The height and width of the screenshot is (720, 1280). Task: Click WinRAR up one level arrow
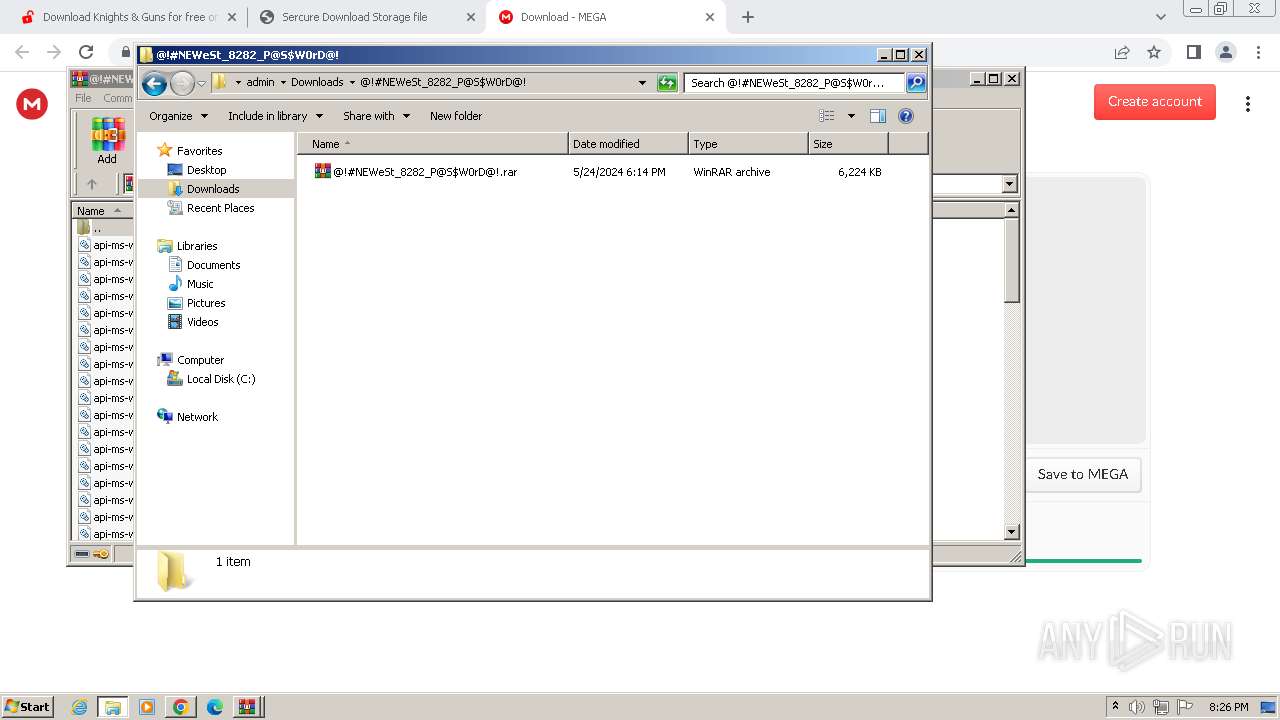pyautogui.click(x=92, y=184)
